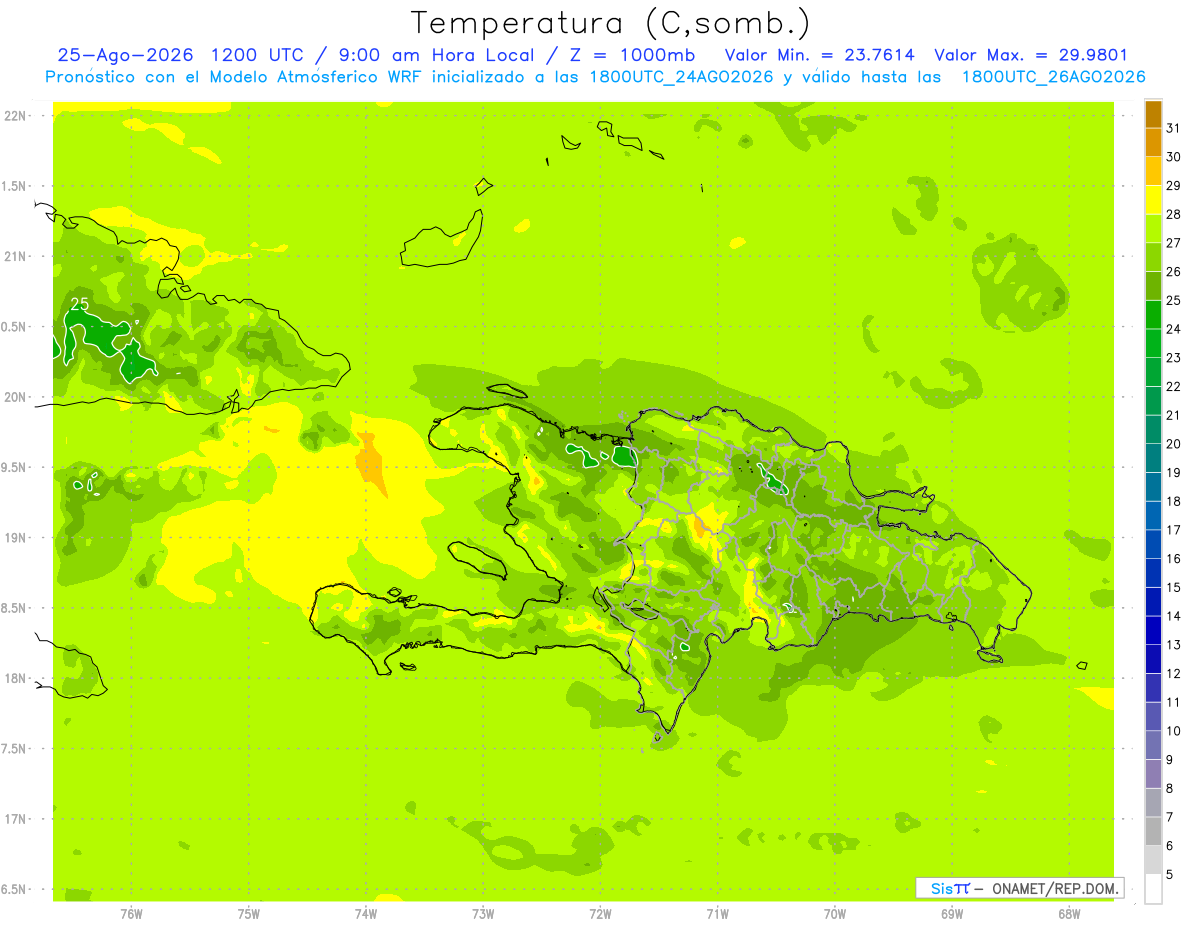This screenshot has width=1200, height=927.
Task: Select the yellow swatch between 28 and 29
Action: 1153,200
